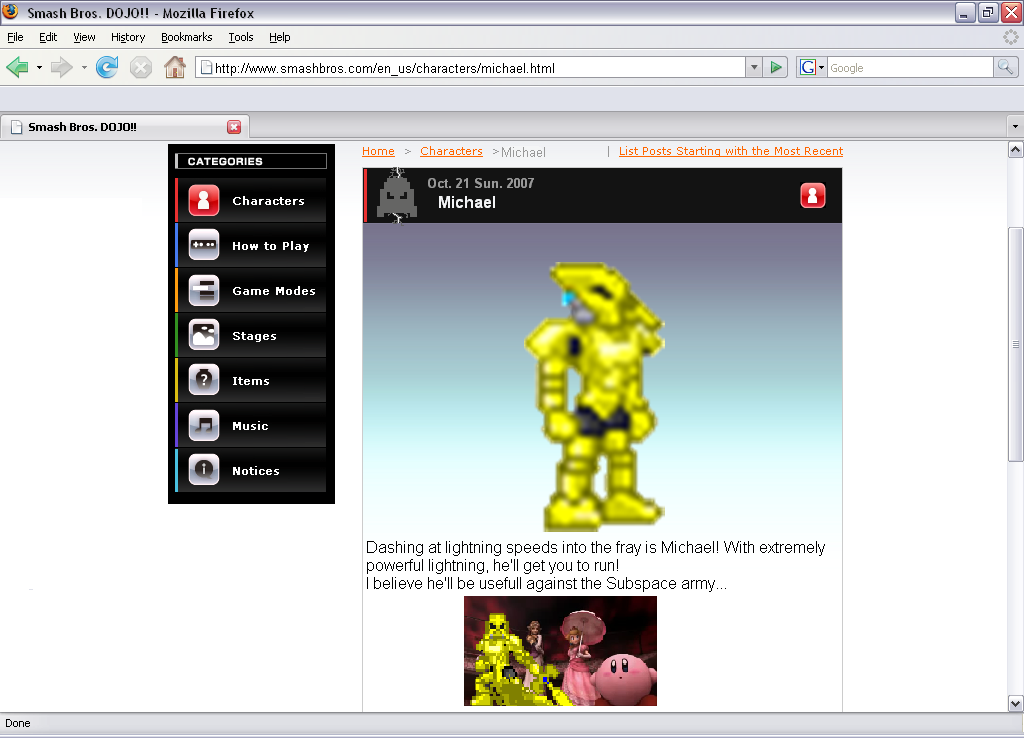The height and width of the screenshot is (739, 1025).
Task: Reload the page with the Refresh icon
Action: [x=107, y=67]
